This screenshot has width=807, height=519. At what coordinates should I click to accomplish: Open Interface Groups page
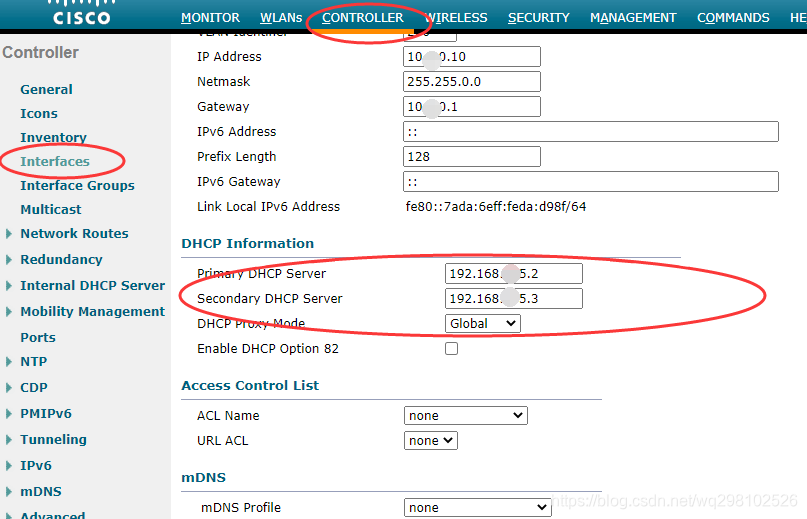tap(77, 185)
